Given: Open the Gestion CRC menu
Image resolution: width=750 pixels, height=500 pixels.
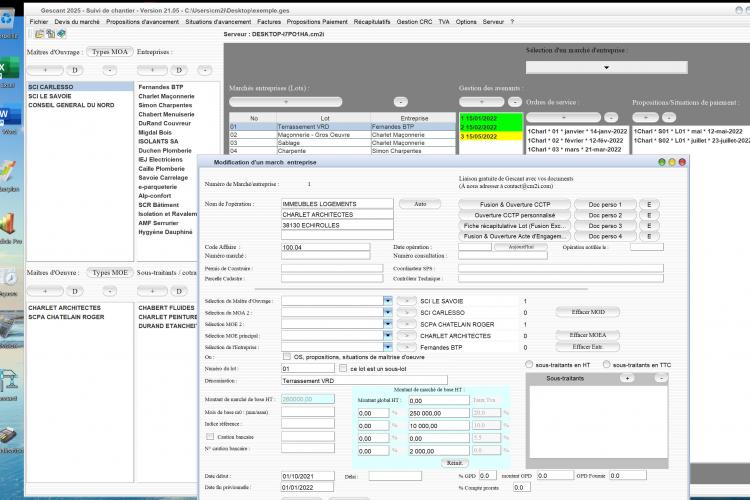Looking at the screenshot, I should pos(414,22).
